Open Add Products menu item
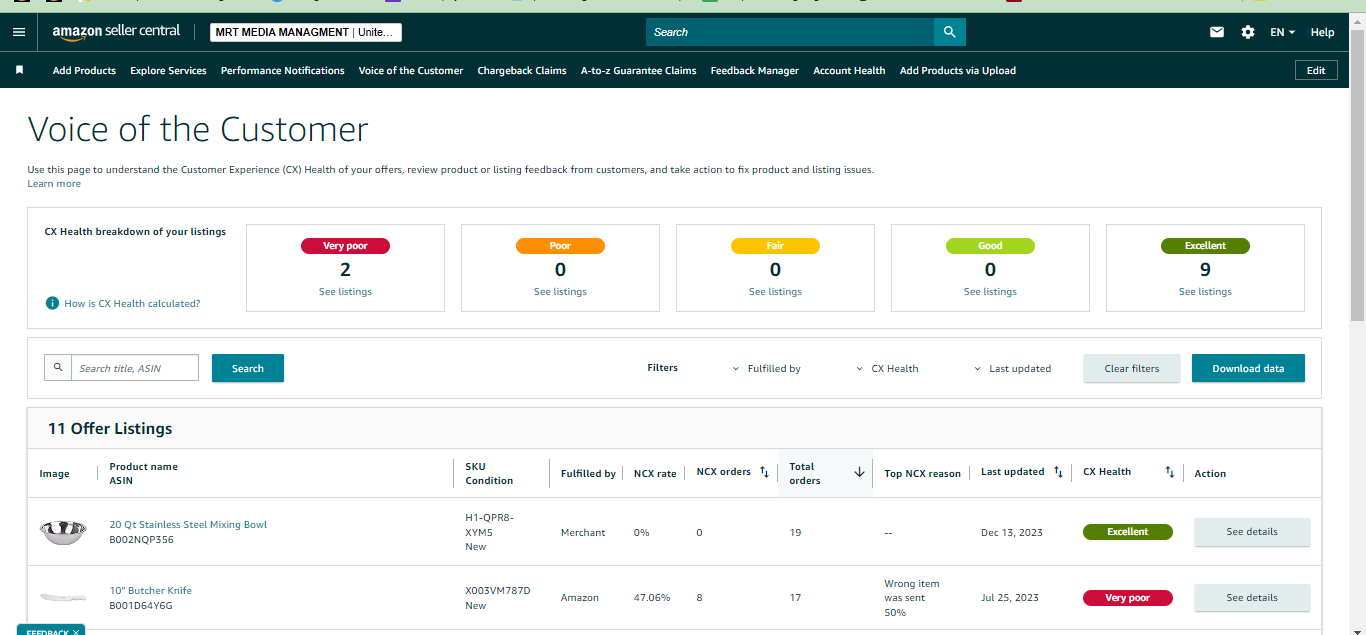Viewport: 1366px width, 635px height. (84, 70)
